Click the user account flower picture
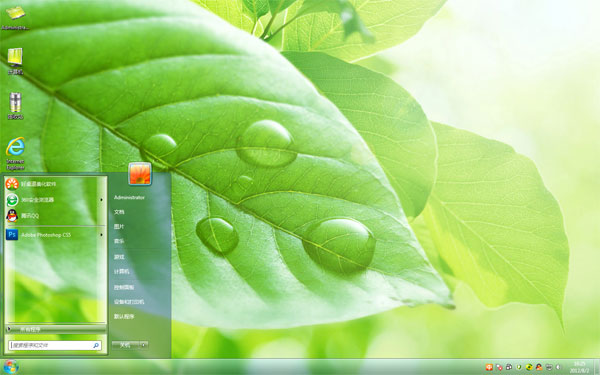Image resolution: width=600 pixels, height=375 pixels. click(140, 174)
